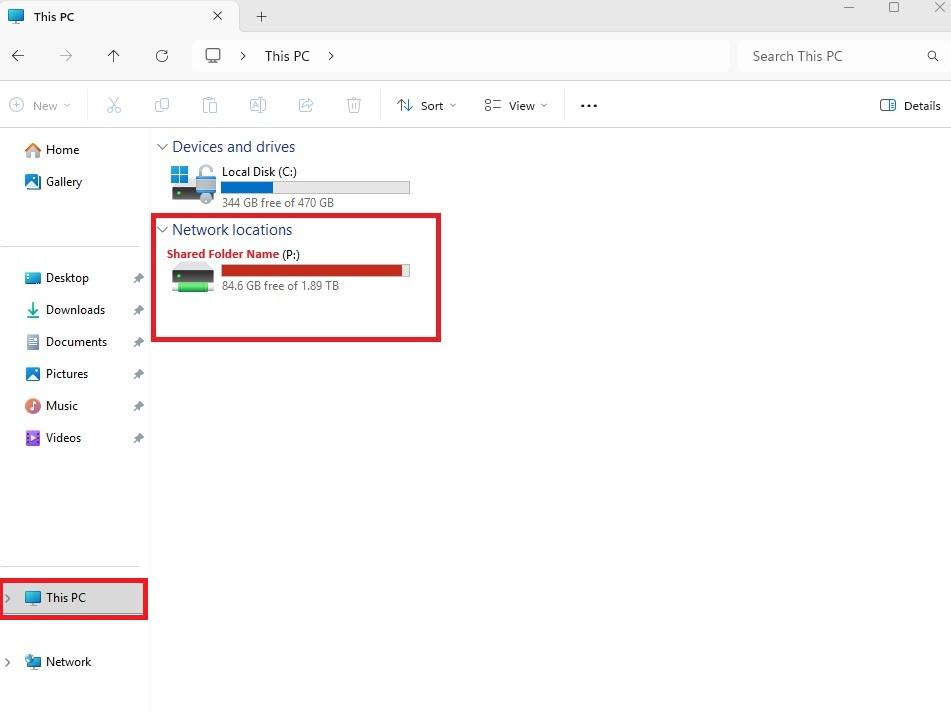Screen dimensions: 951x712
Task: Collapse the Network locations section
Action: pos(163,229)
